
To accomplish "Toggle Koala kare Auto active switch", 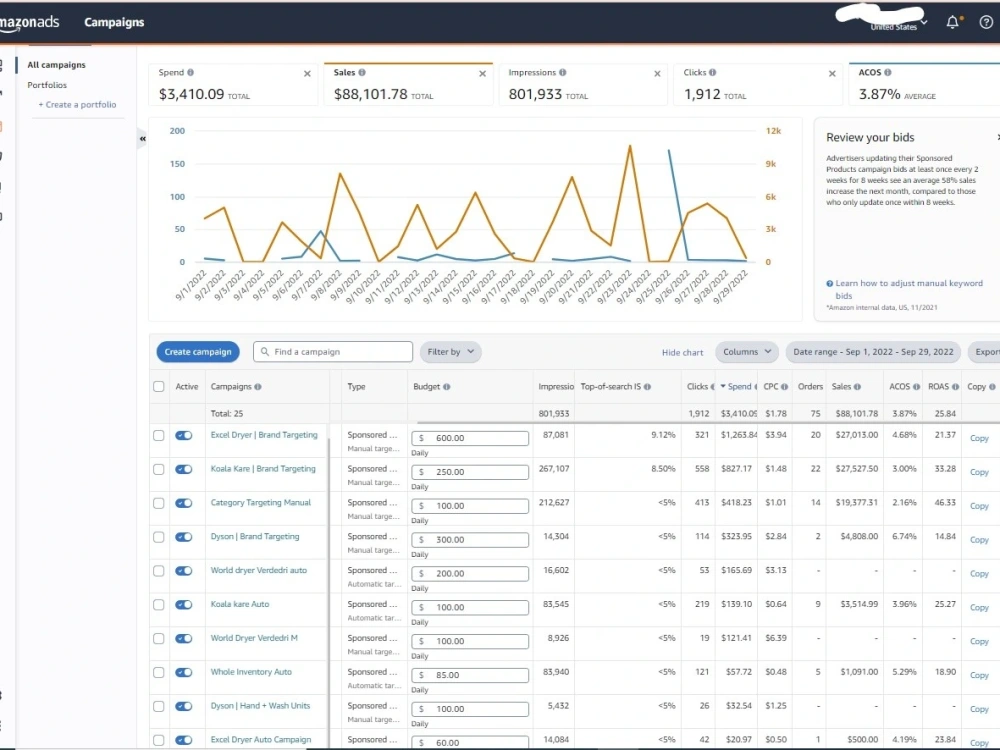I will point(184,605).
